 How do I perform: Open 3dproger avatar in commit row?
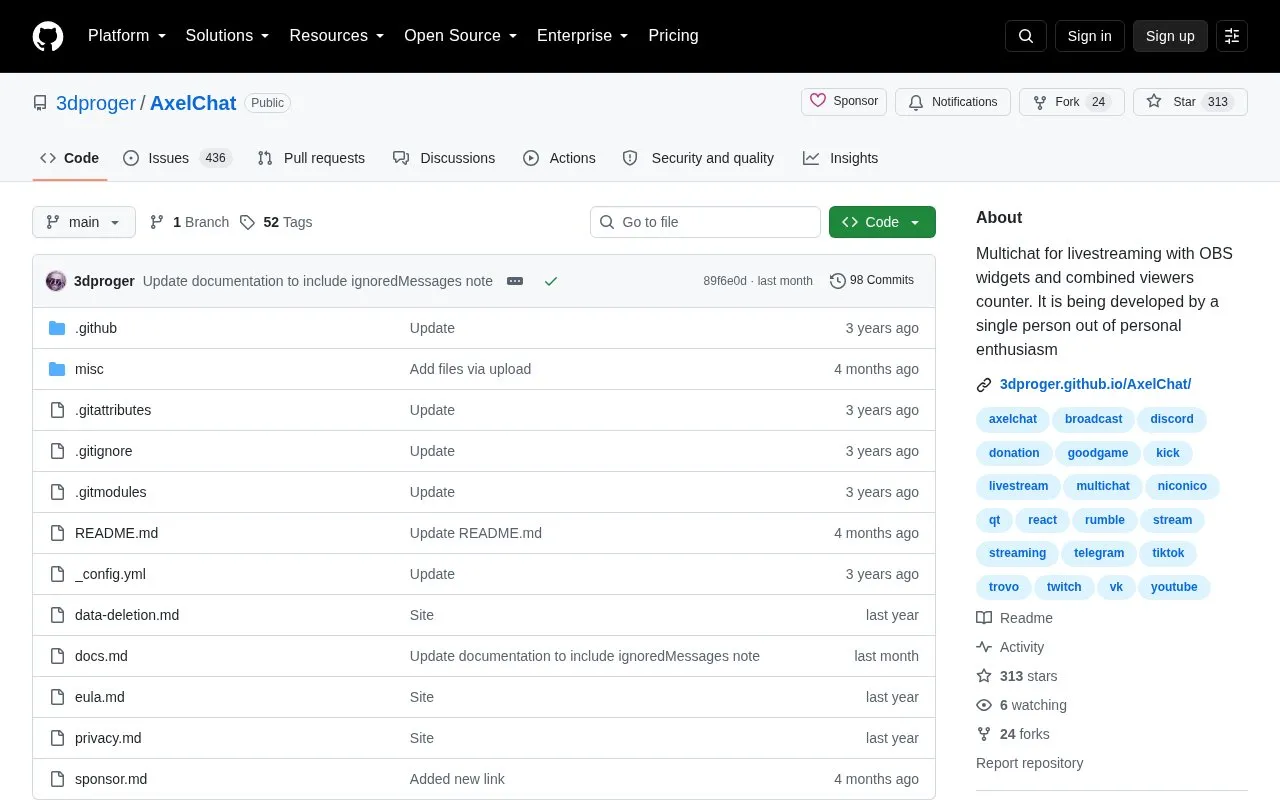(56, 281)
